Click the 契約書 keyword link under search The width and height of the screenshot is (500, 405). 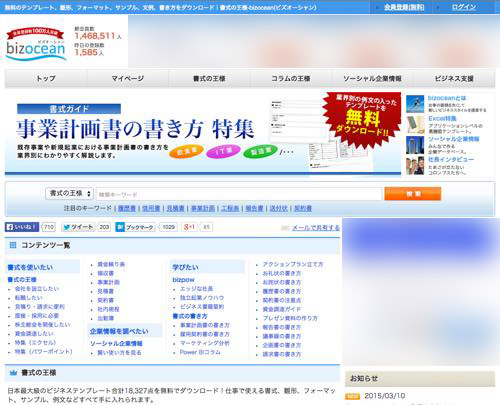click(303, 208)
